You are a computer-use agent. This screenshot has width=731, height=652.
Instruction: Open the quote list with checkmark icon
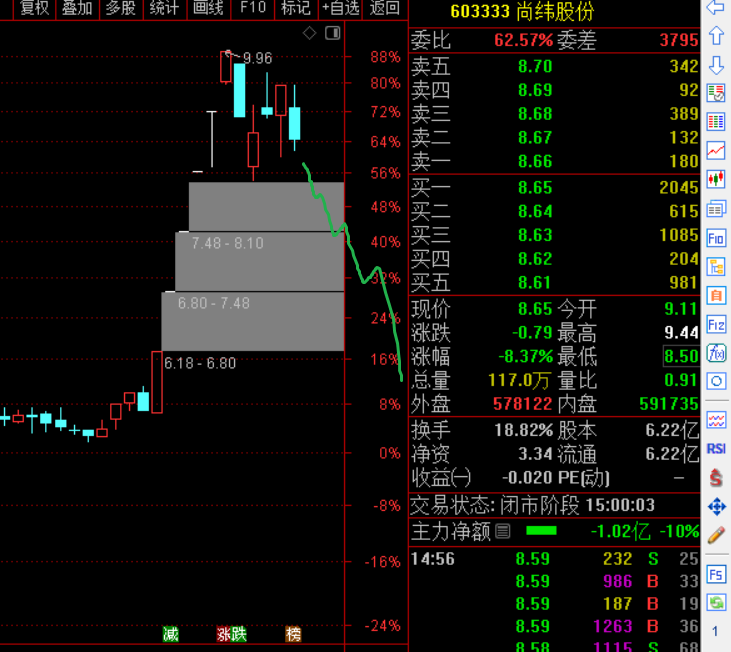point(716,93)
